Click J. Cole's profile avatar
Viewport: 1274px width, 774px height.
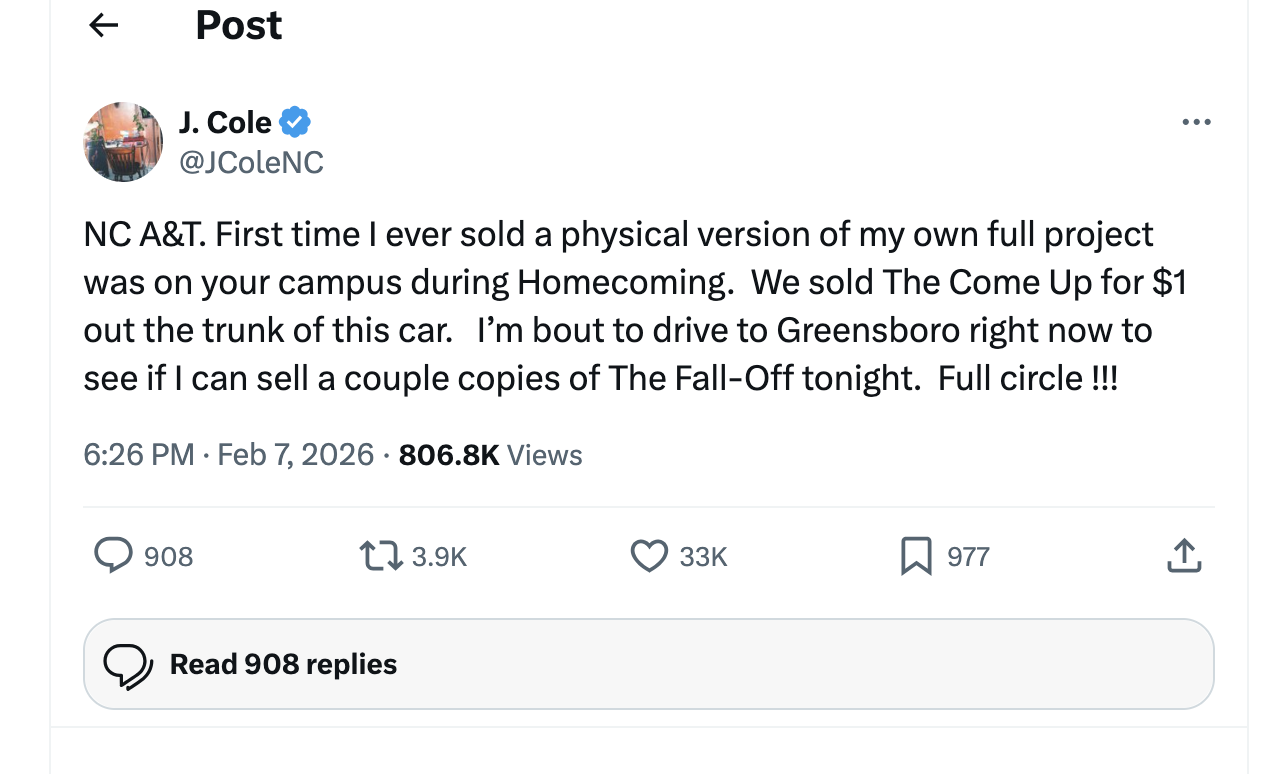[x=123, y=141]
